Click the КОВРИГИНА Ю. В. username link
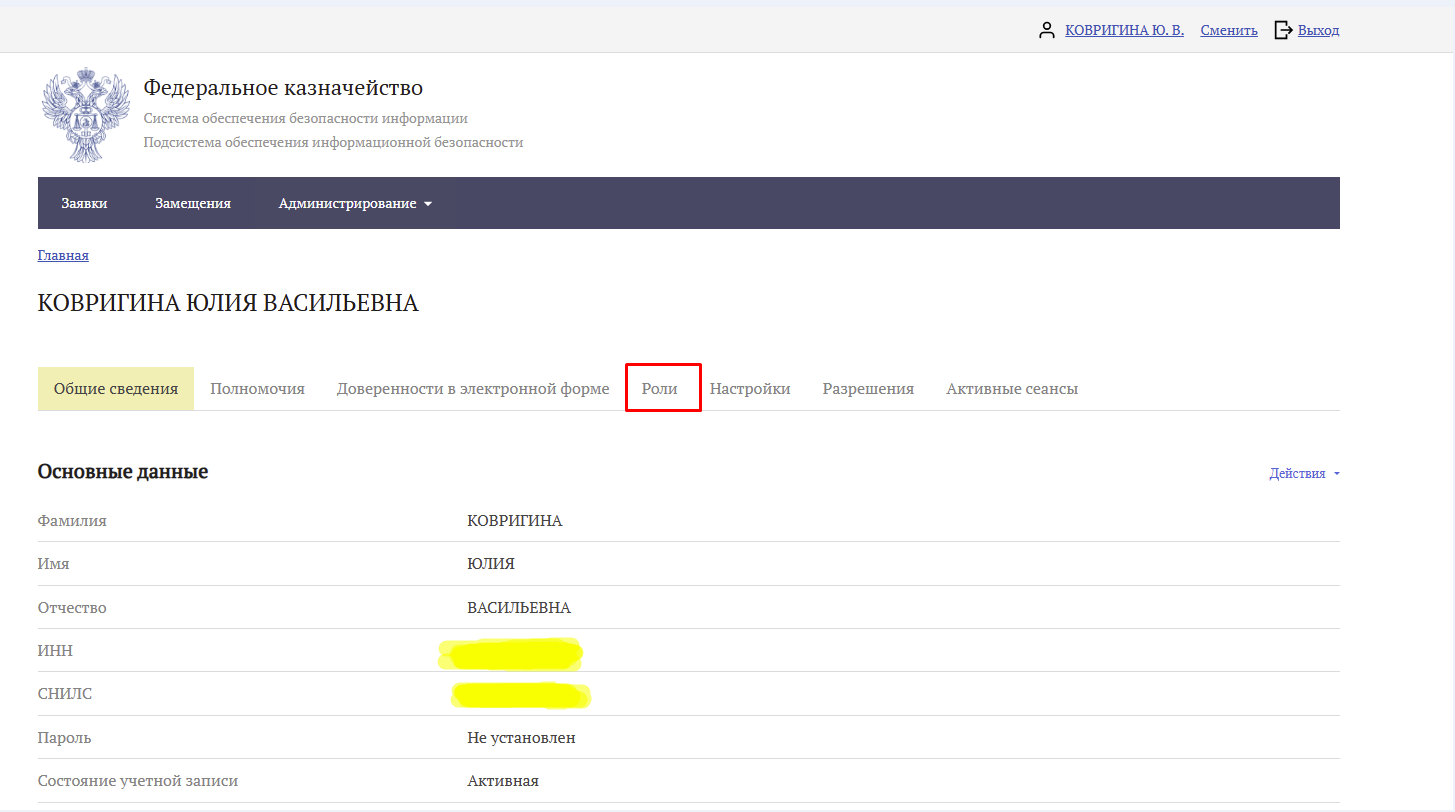The height and width of the screenshot is (812, 1455). pos(1124,30)
